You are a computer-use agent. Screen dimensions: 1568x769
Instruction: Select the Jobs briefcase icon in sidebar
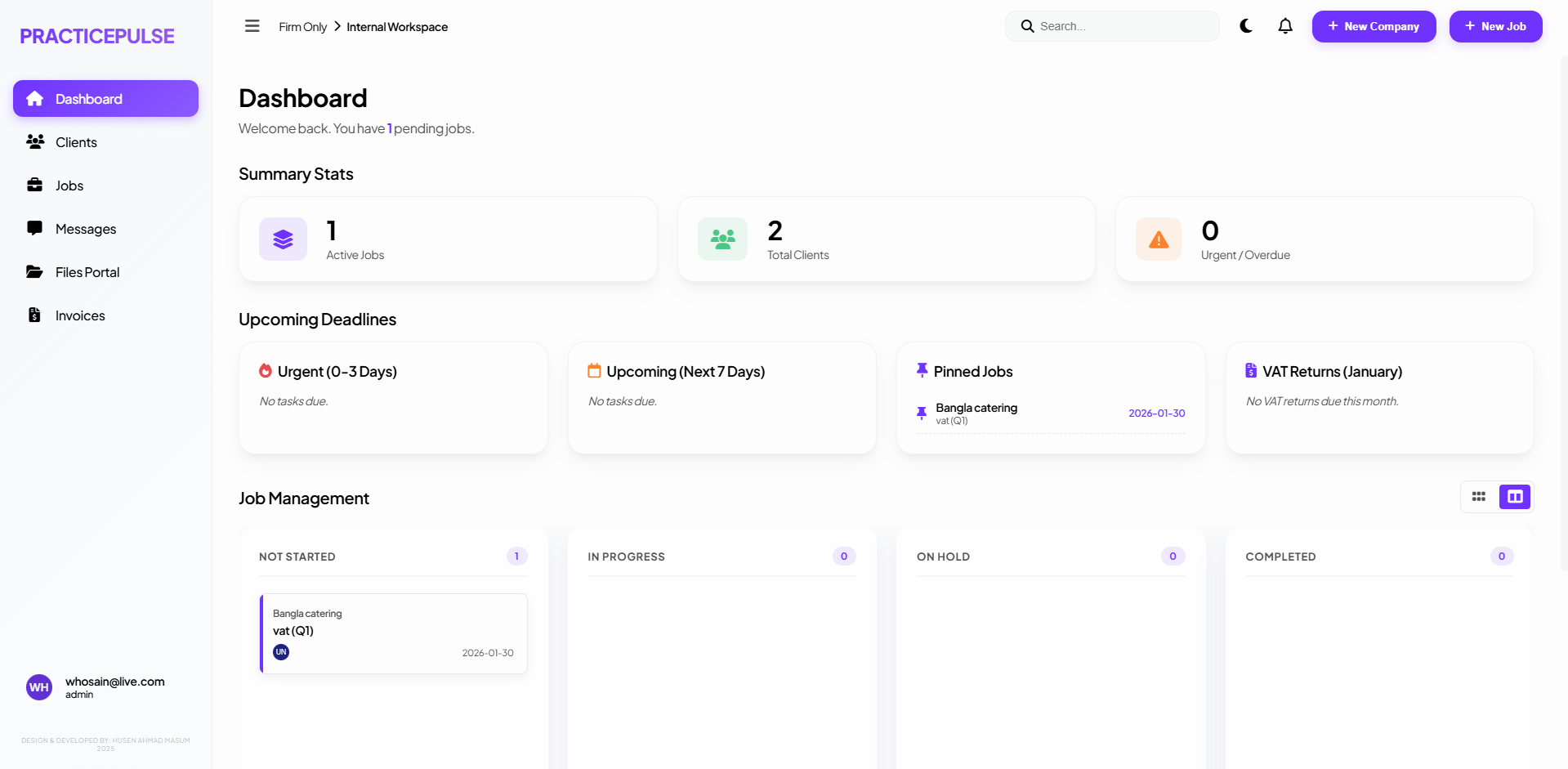(35, 185)
